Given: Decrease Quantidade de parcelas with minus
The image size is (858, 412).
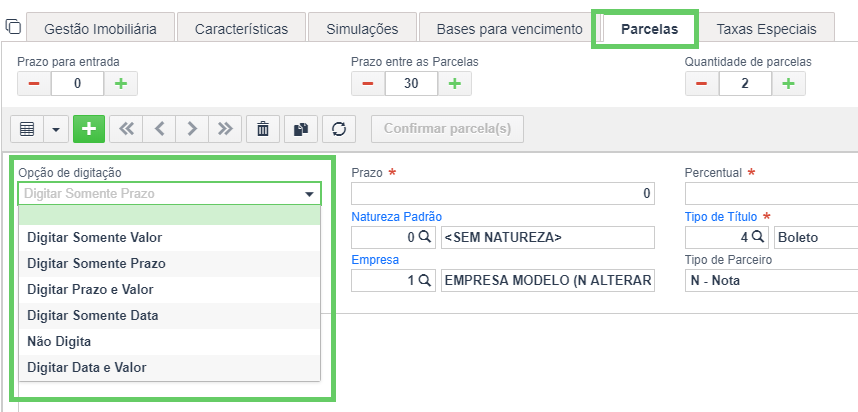Looking at the screenshot, I should click(702, 84).
